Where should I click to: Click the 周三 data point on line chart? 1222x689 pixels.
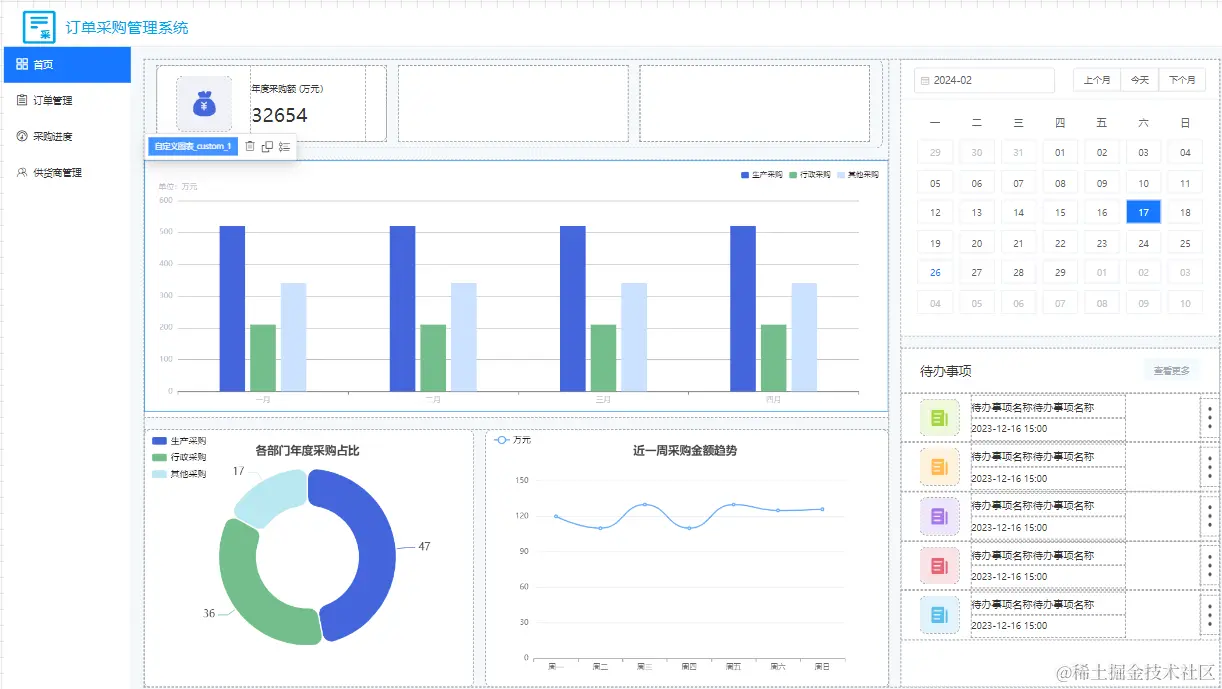pos(645,505)
